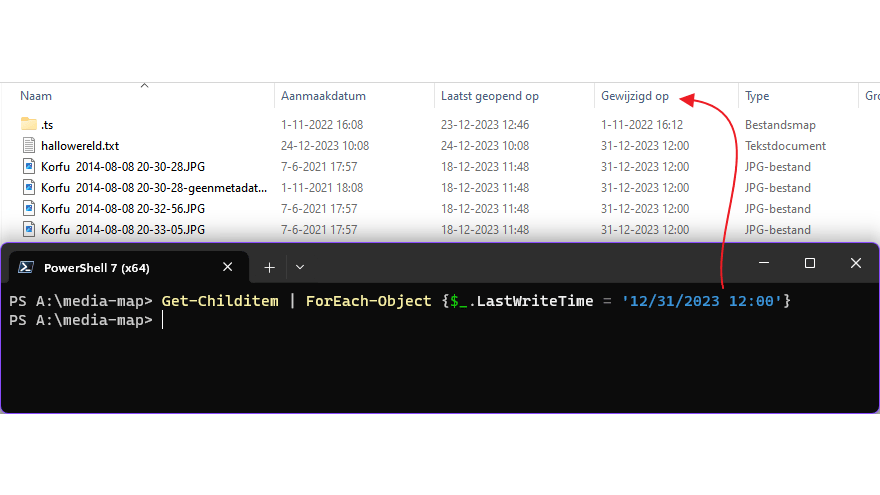
Task: Maximize the PowerShell terminal window
Action: (810, 263)
